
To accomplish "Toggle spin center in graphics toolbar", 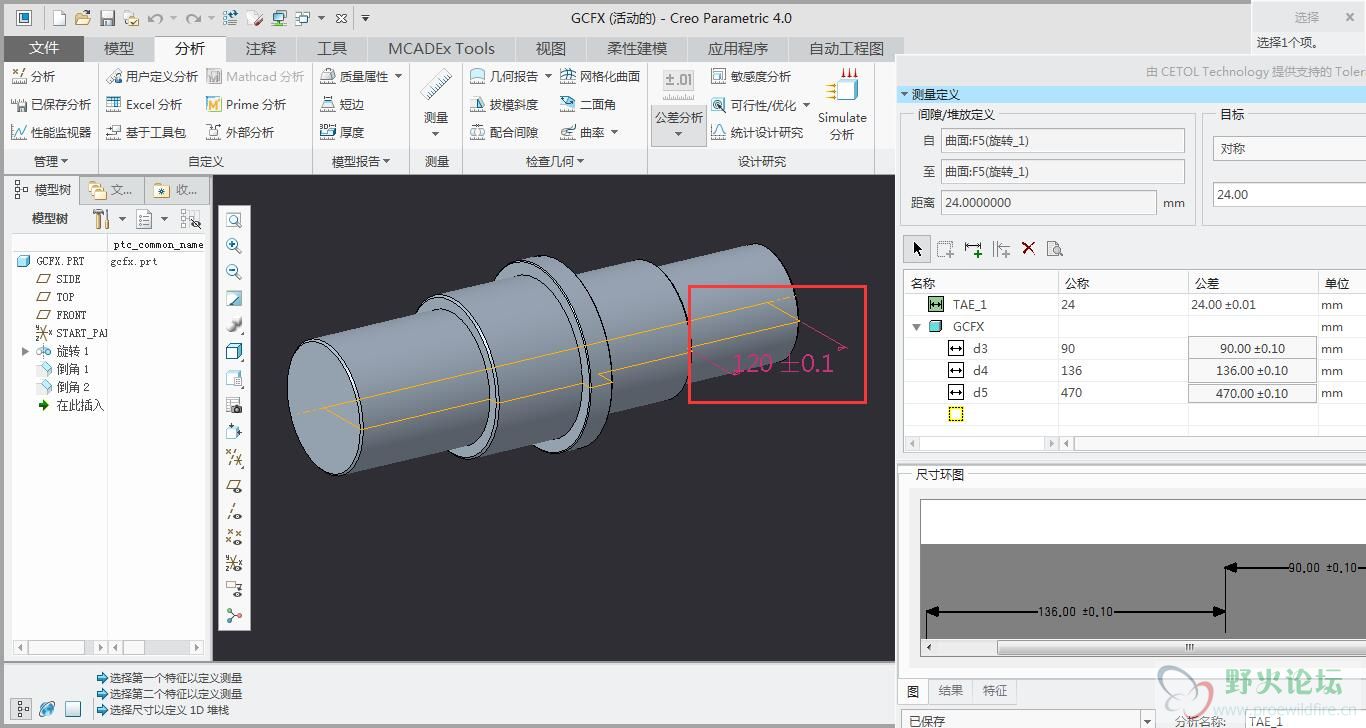I will (234, 616).
